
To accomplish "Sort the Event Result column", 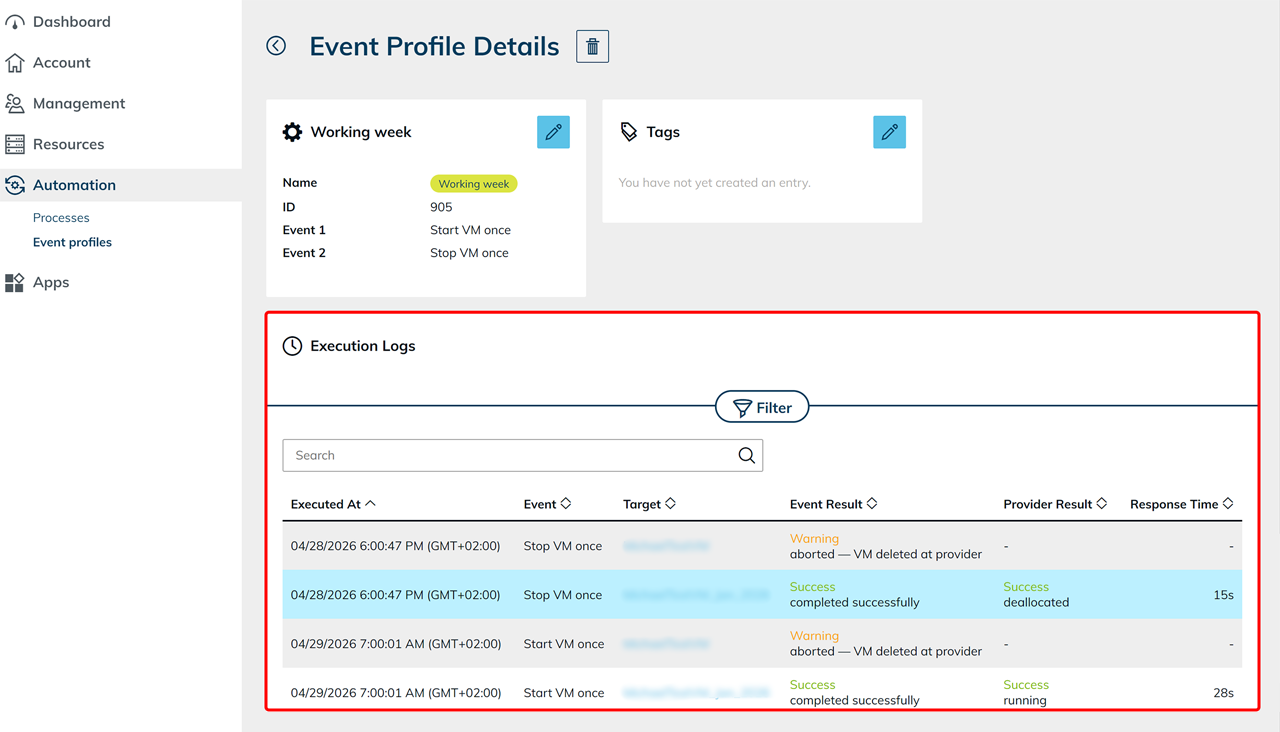I will click(872, 504).
